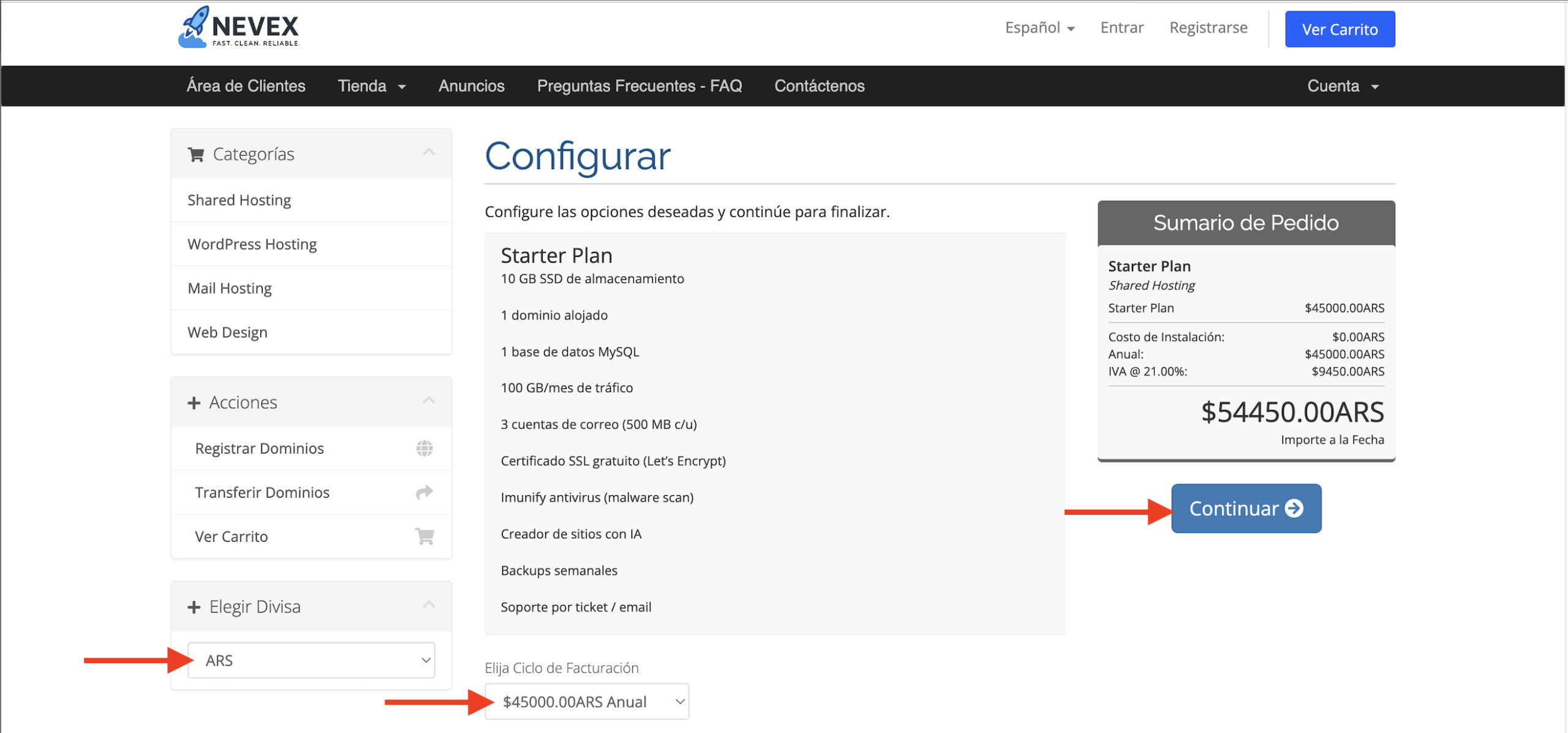Collapse the Acciones panel chevron

coord(429,401)
